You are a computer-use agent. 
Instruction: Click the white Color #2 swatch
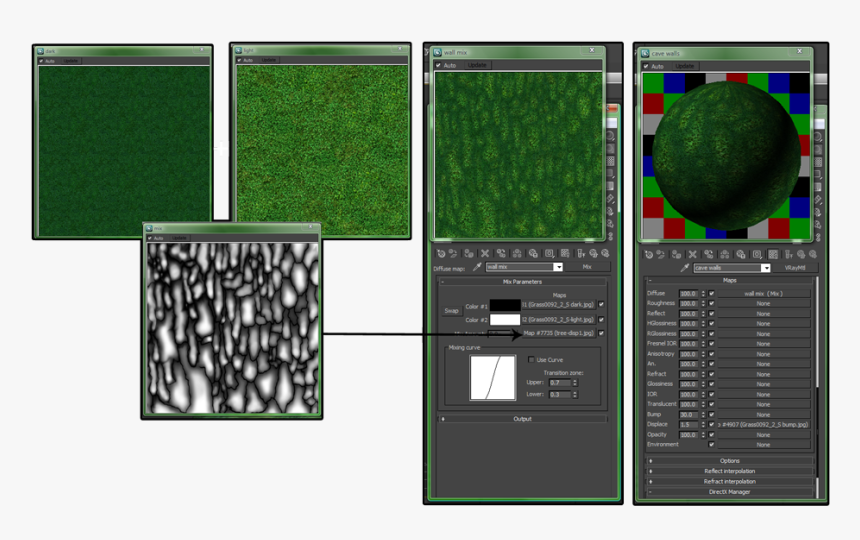(x=505, y=320)
